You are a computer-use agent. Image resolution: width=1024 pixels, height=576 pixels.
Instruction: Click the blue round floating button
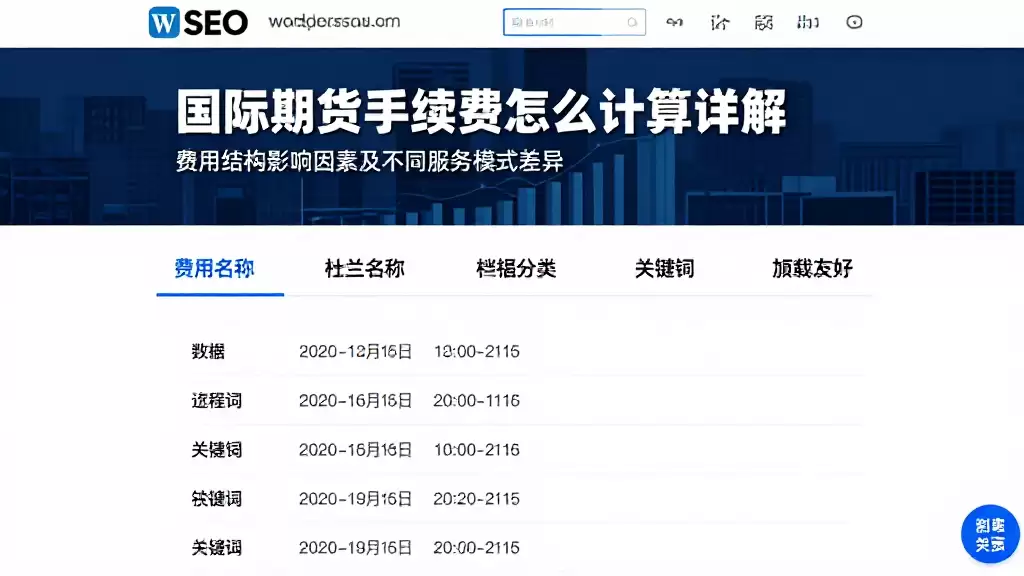tap(990, 534)
